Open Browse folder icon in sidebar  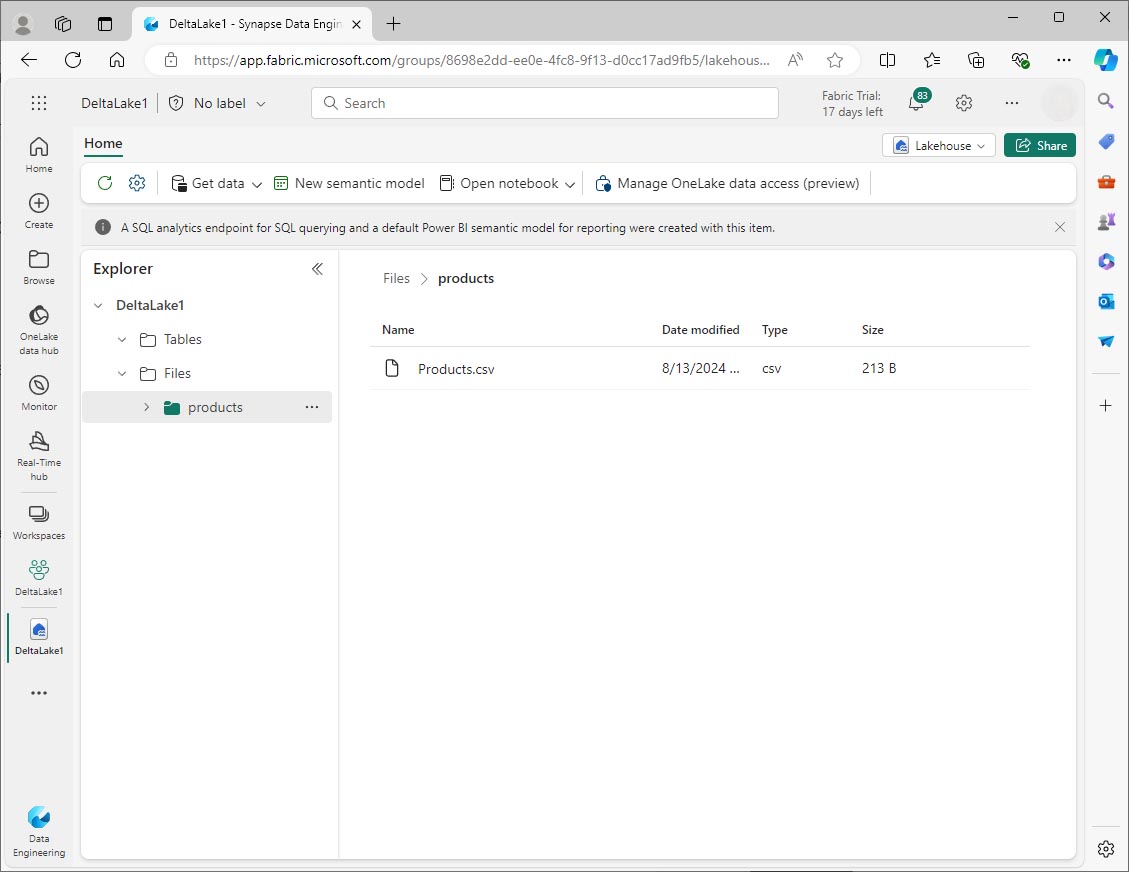(x=39, y=267)
